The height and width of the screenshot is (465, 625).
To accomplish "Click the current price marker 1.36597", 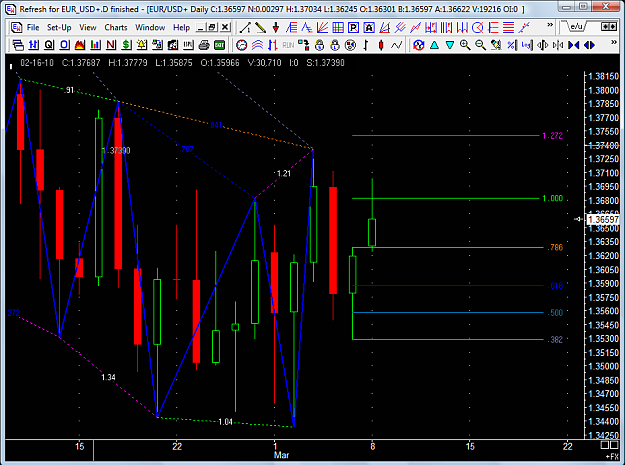I will [x=603, y=220].
